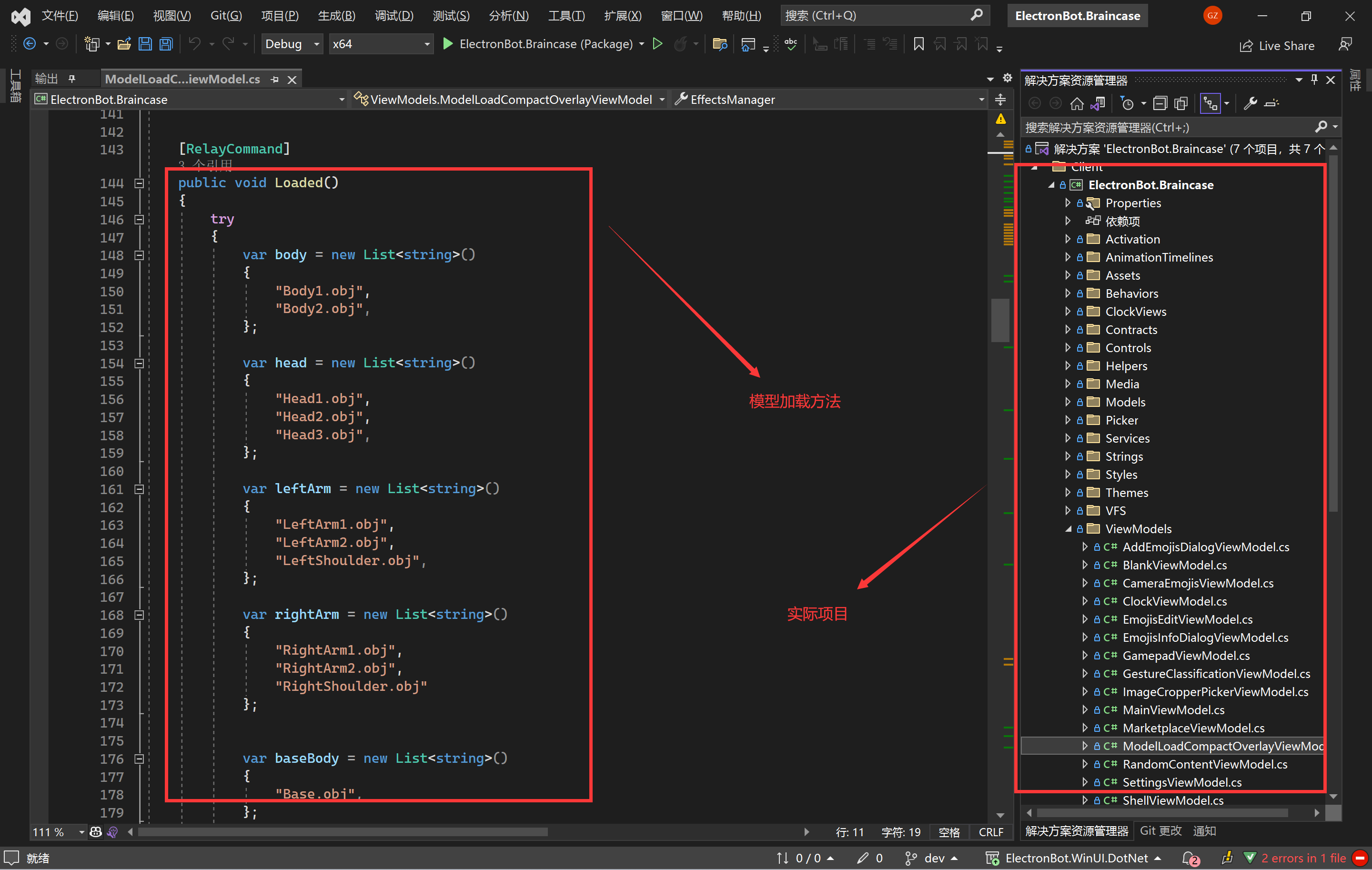Click CRLF line ending indicator

click(x=991, y=832)
